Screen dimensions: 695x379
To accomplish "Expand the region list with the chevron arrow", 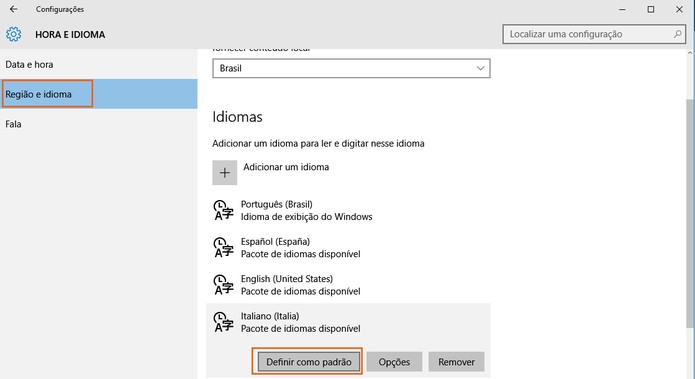I will pyautogui.click(x=480, y=68).
